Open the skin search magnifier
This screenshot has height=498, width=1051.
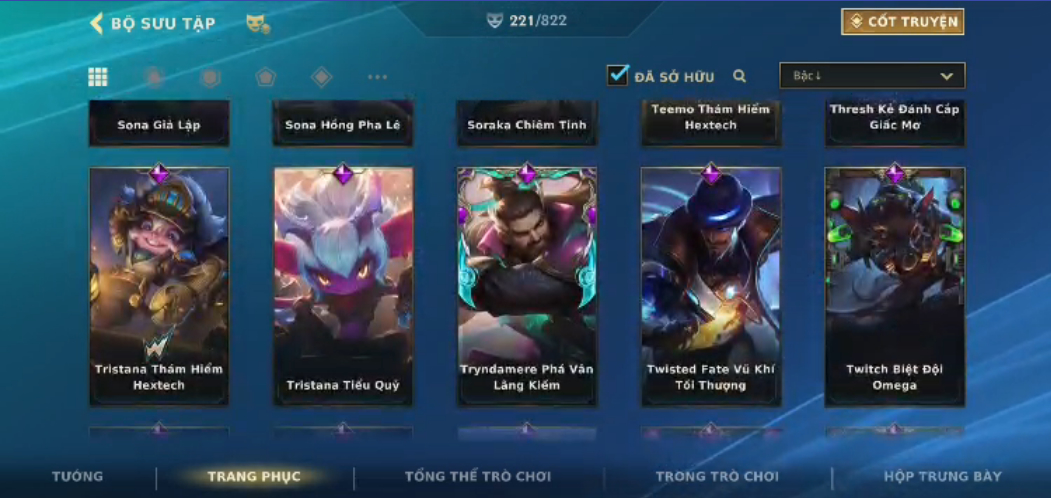(739, 76)
